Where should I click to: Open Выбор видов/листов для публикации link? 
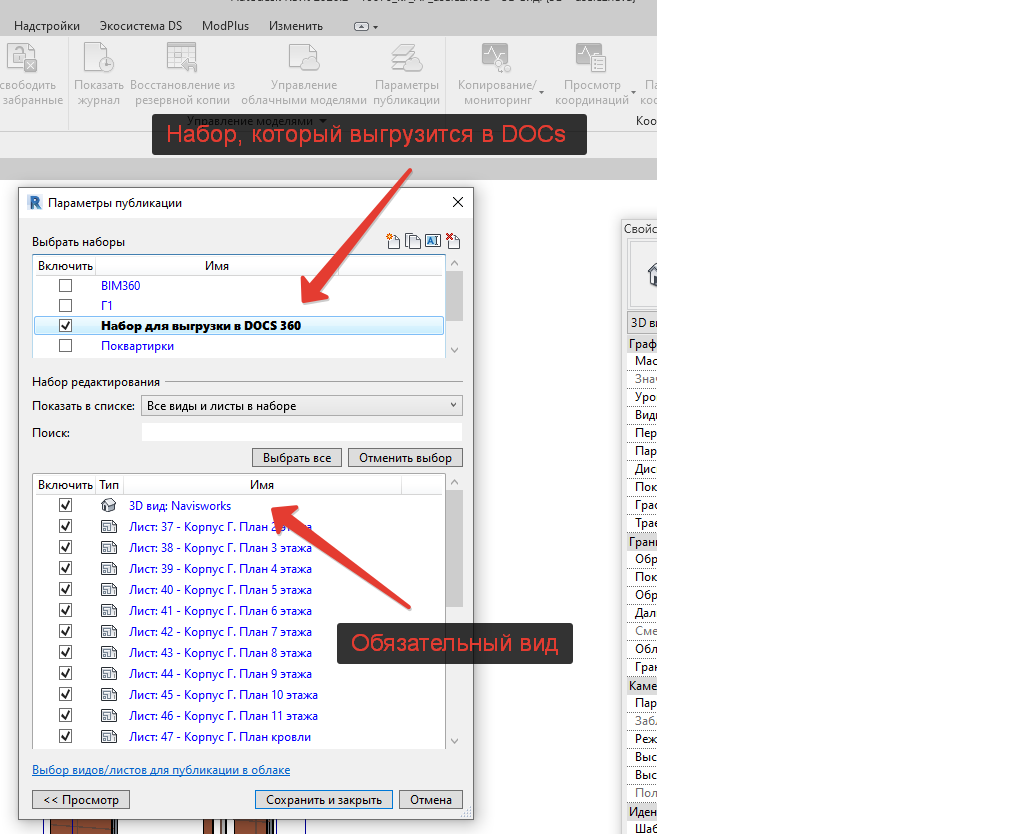(161, 770)
